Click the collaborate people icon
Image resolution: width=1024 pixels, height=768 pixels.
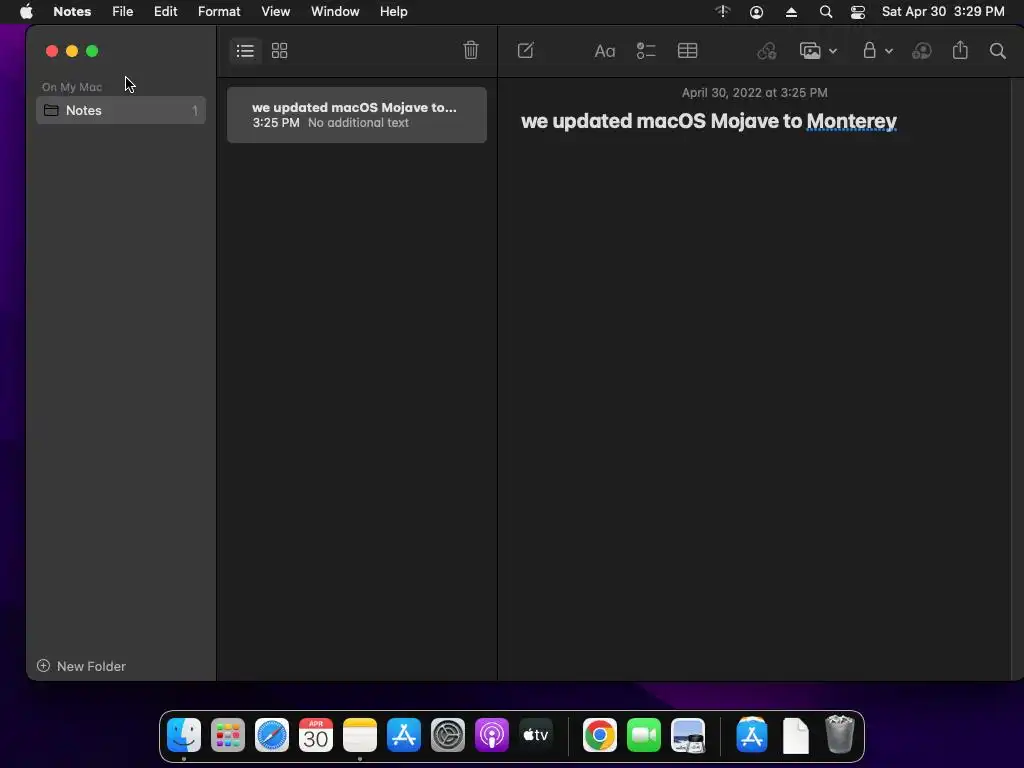921,51
